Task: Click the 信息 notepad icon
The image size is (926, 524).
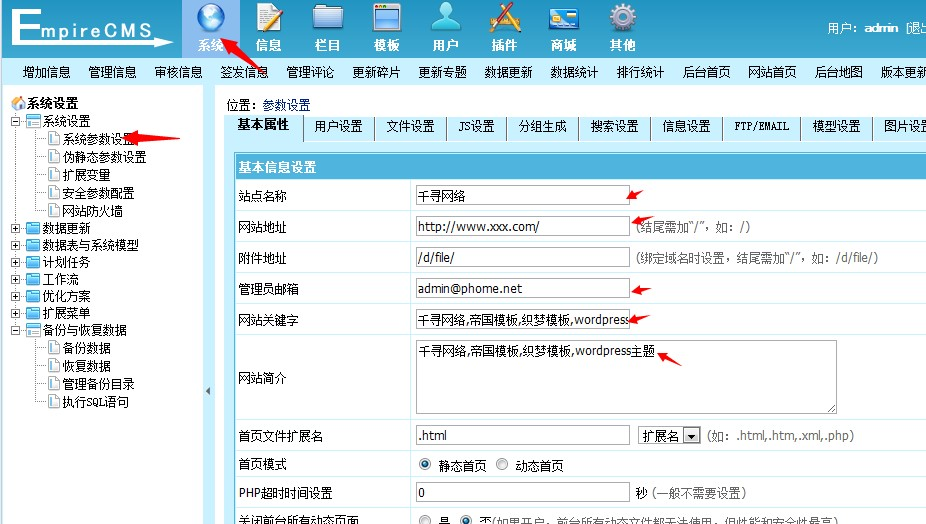Action: coord(269,20)
